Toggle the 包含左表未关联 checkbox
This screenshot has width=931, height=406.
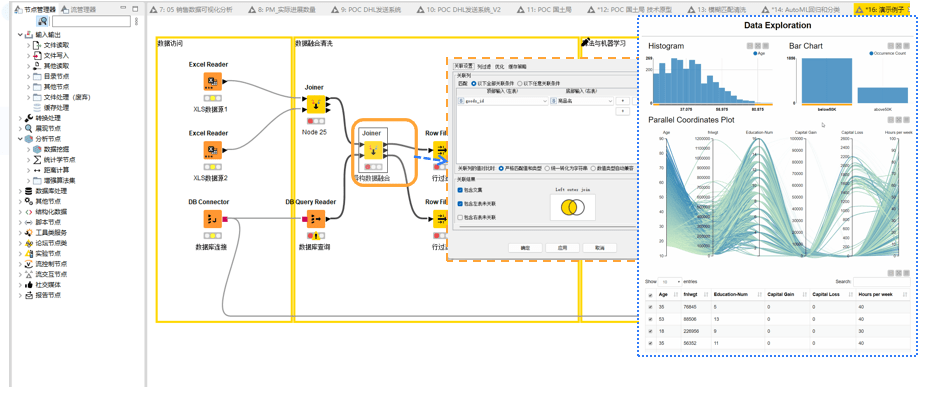tap(460, 204)
